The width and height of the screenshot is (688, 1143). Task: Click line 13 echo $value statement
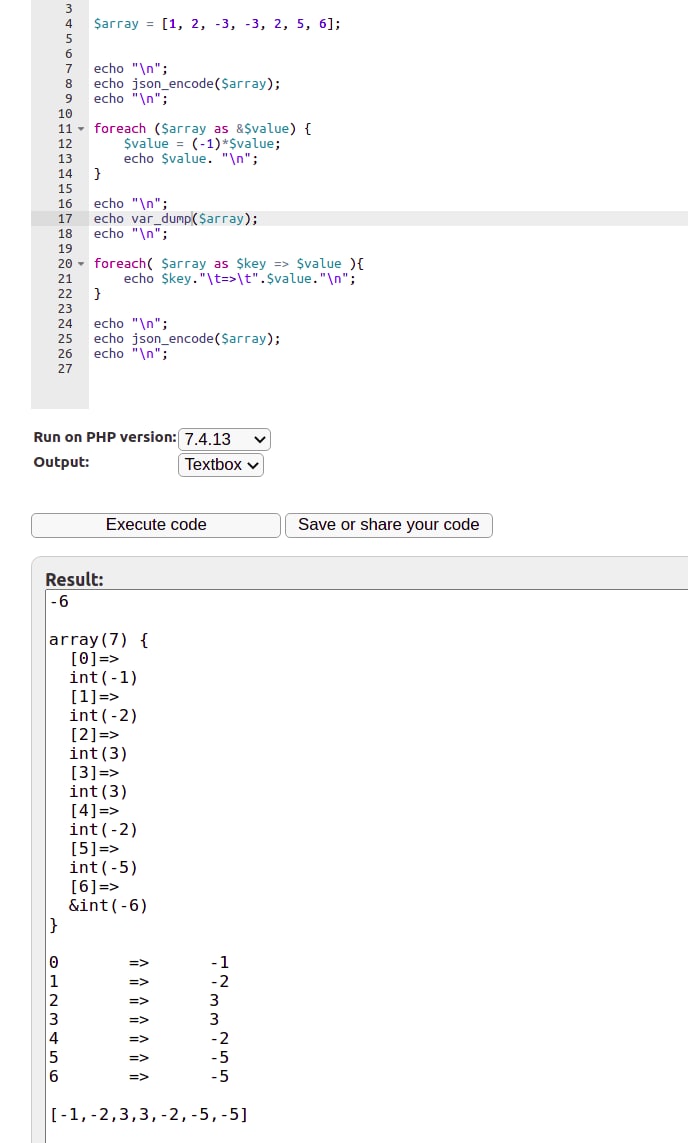pyautogui.click(x=191, y=159)
